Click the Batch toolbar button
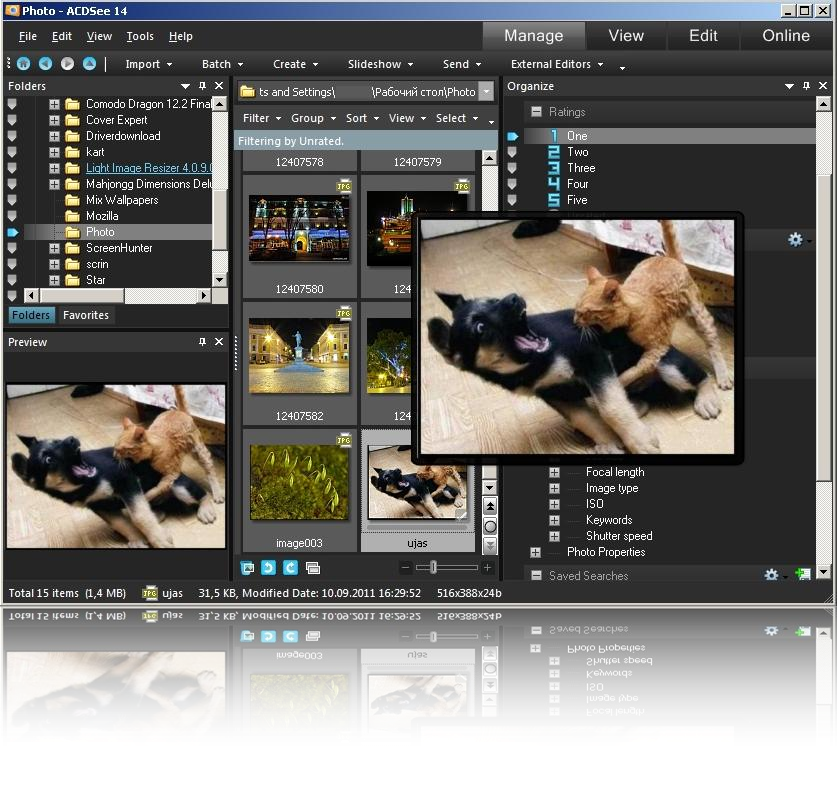Viewport: 837px width, 796px height. tap(223, 64)
